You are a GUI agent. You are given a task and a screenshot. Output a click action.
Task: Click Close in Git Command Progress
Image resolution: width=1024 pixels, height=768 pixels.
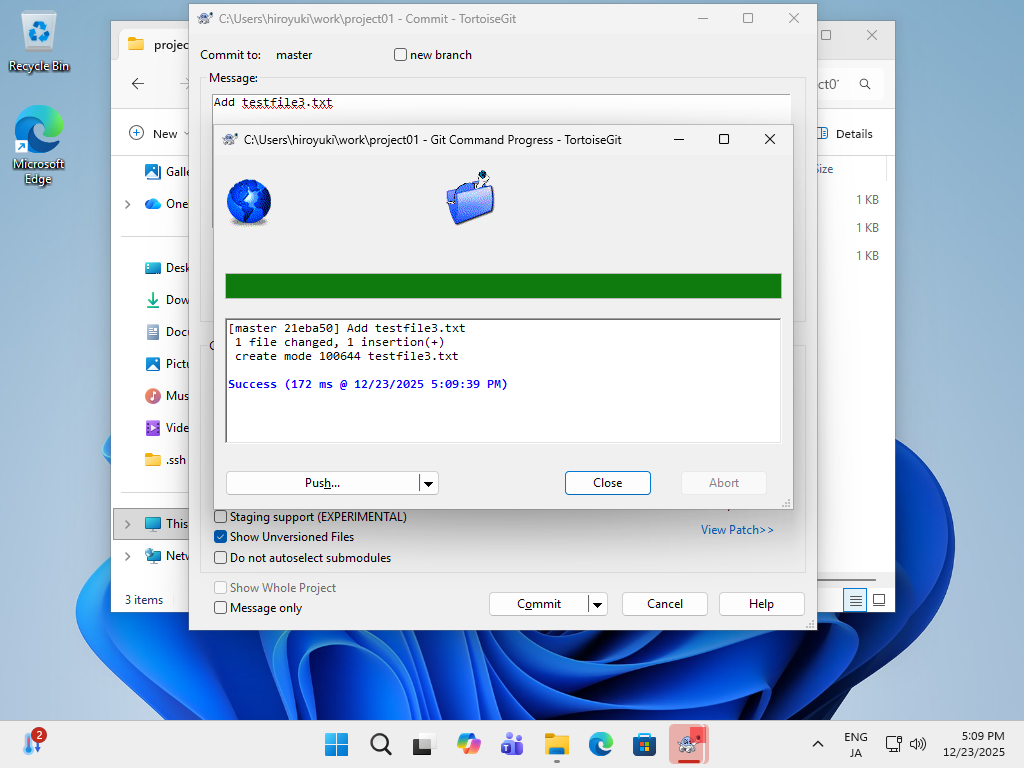point(607,483)
